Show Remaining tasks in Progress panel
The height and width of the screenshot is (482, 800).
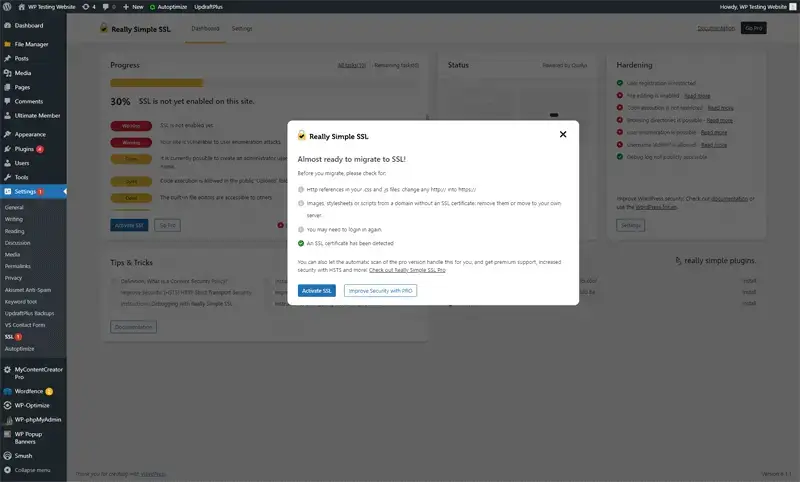396,65
